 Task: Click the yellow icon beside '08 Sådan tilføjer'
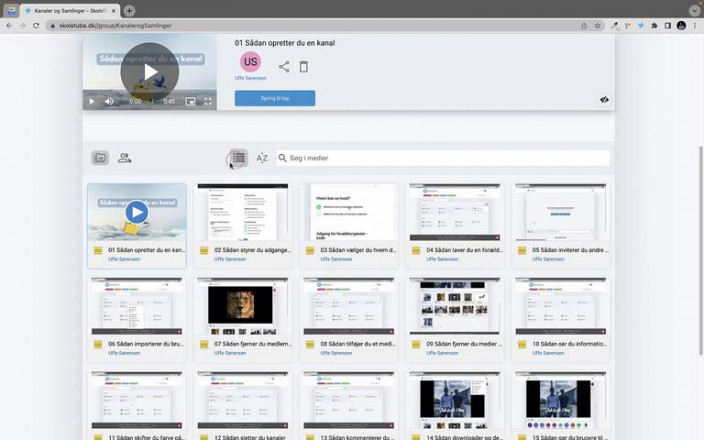click(x=310, y=344)
